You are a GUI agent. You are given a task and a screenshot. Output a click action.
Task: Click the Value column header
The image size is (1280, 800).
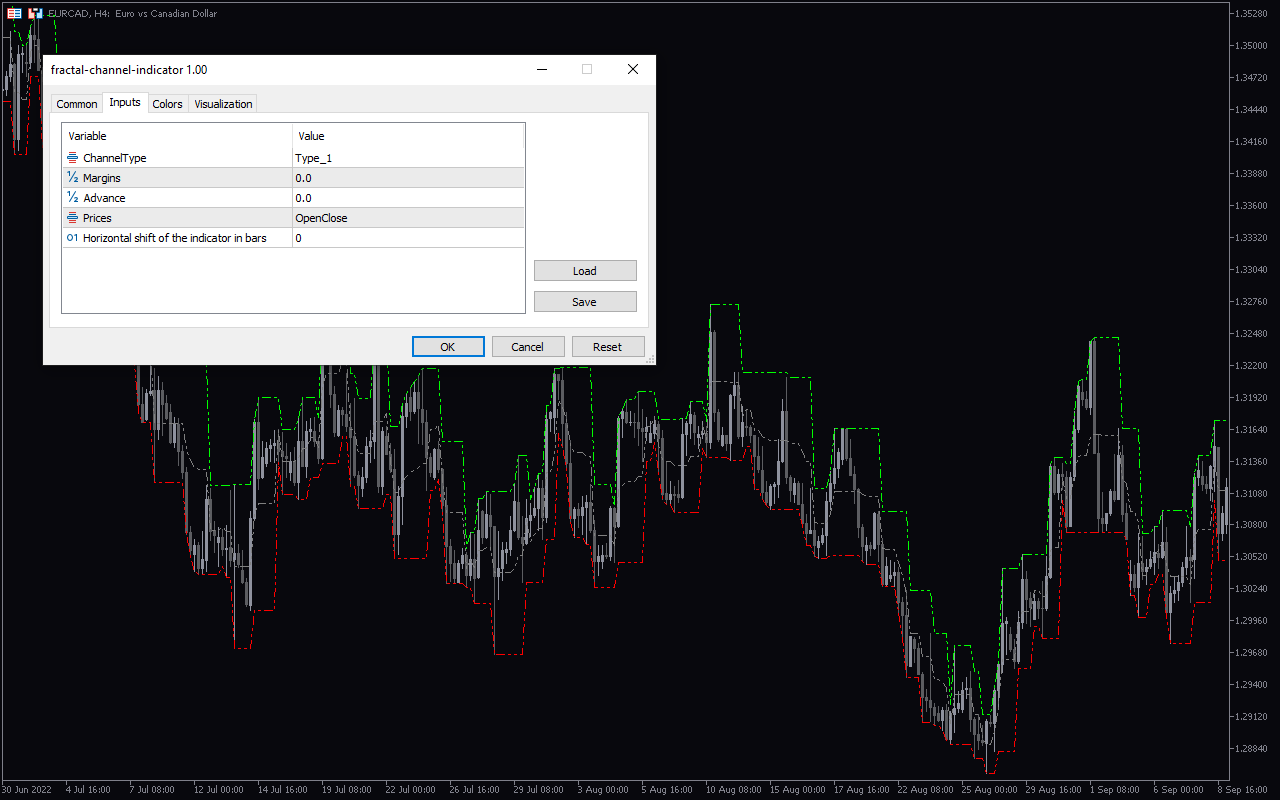(408, 136)
